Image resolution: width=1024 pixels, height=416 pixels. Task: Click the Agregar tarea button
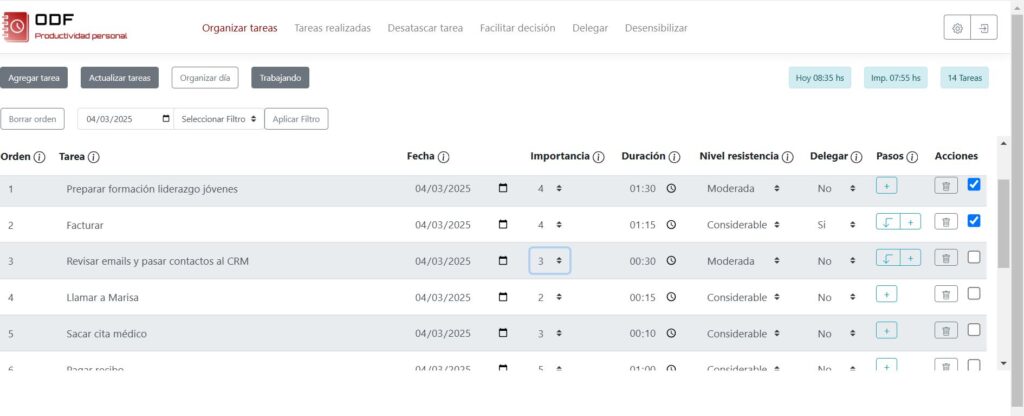(x=35, y=78)
